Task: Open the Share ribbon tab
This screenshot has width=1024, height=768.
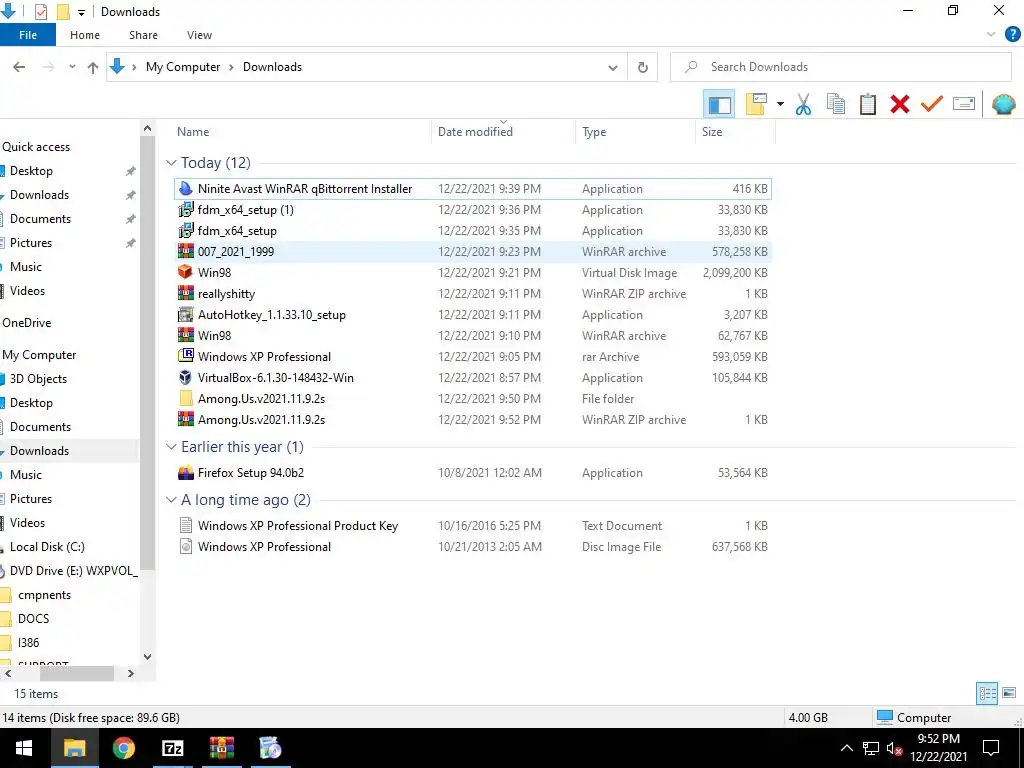Action: click(x=143, y=35)
